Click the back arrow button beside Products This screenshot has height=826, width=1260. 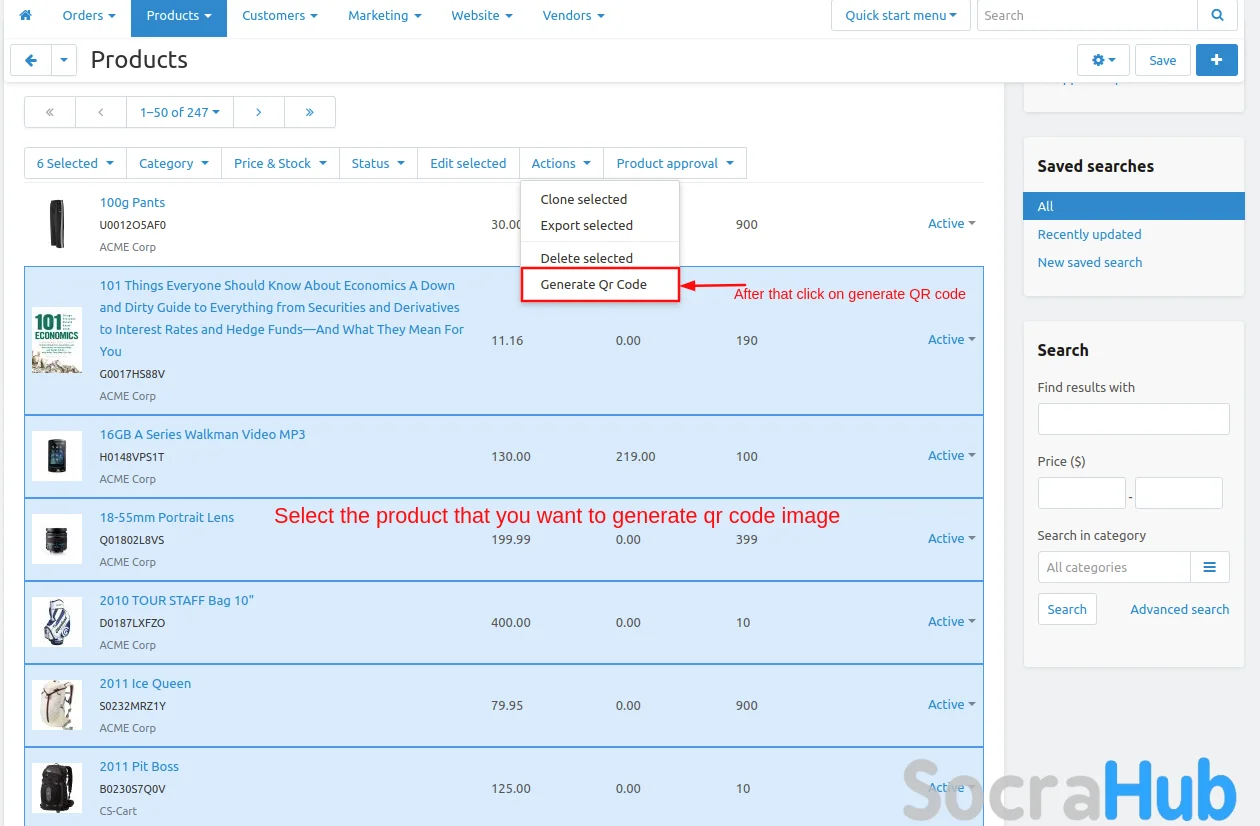point(31,60)
